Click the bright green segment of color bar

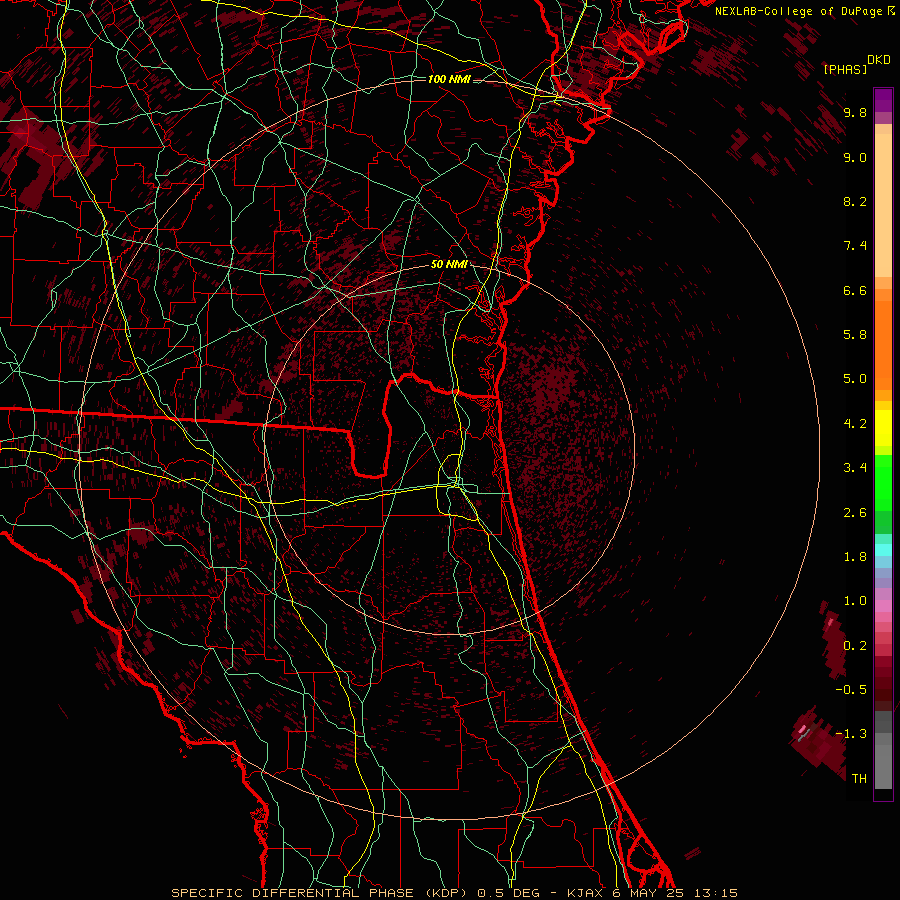[x=883, y=483]
